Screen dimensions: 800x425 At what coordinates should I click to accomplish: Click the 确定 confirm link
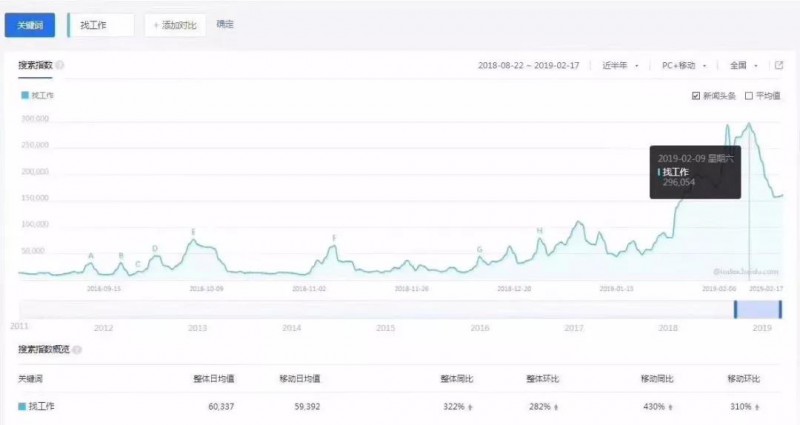225,24
